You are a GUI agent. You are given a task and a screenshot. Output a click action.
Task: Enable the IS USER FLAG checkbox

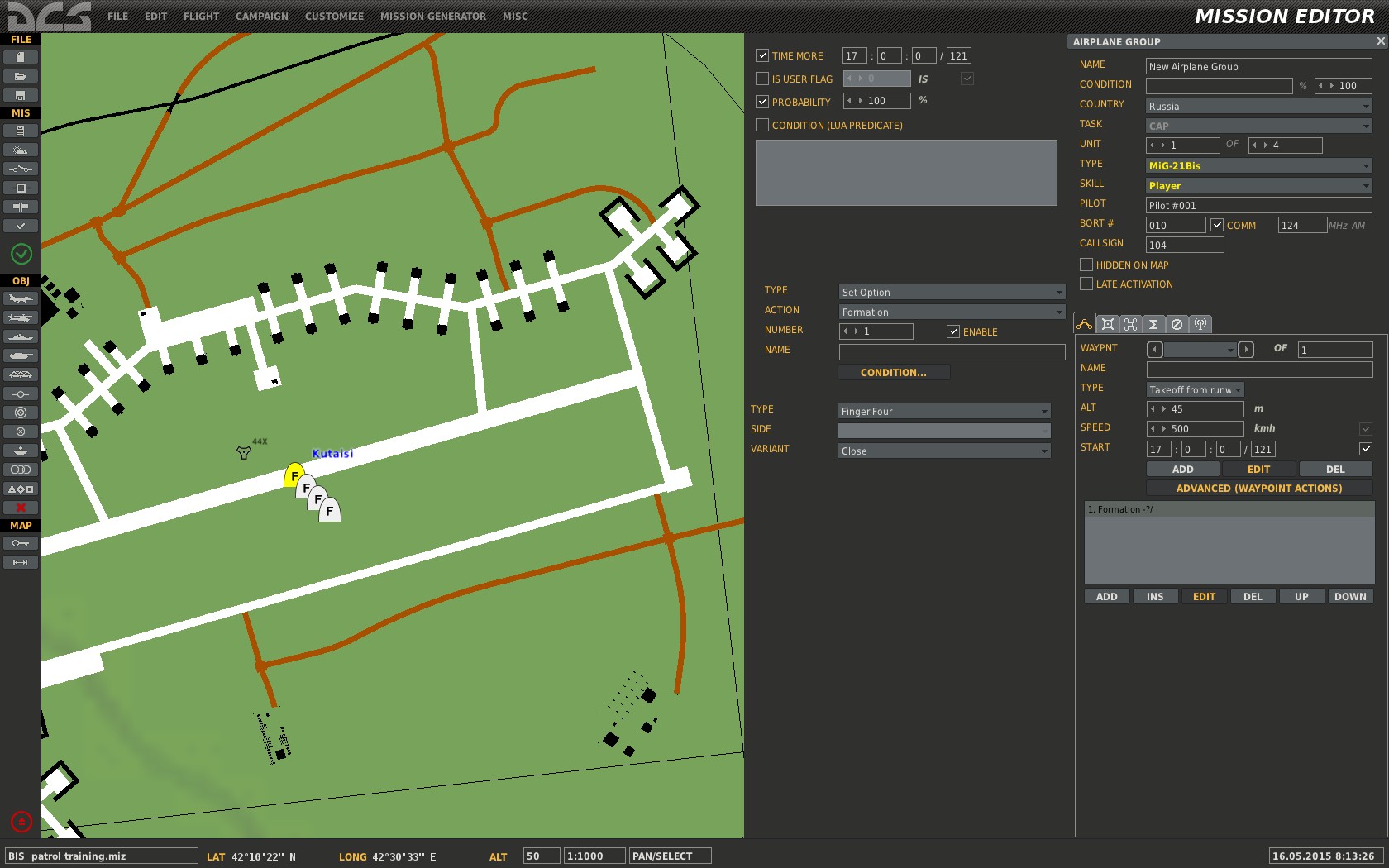tap(762, 79)
